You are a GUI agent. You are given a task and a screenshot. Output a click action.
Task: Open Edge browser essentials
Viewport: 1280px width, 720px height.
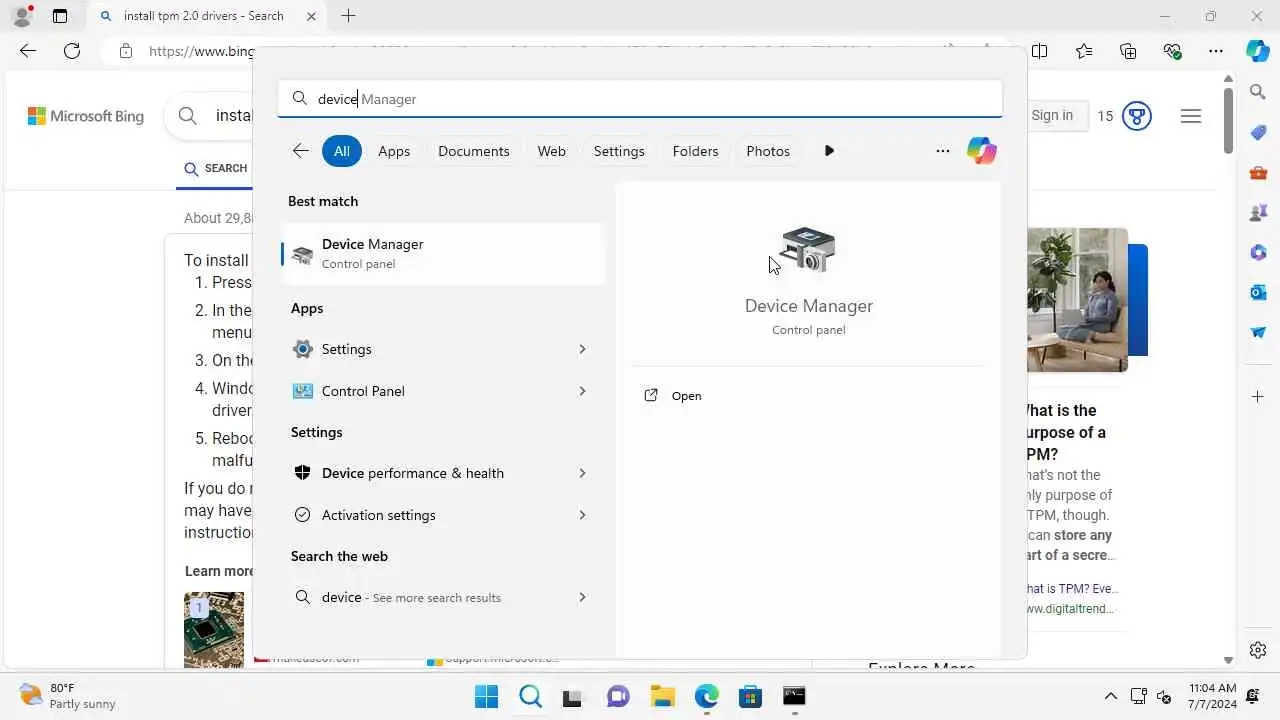tap(1172, 51)
